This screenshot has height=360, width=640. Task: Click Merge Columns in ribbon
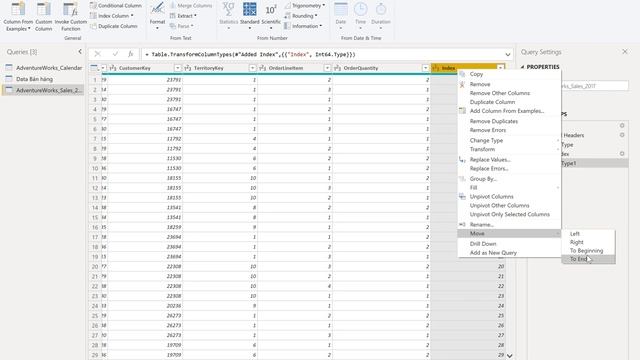[191, 6]
